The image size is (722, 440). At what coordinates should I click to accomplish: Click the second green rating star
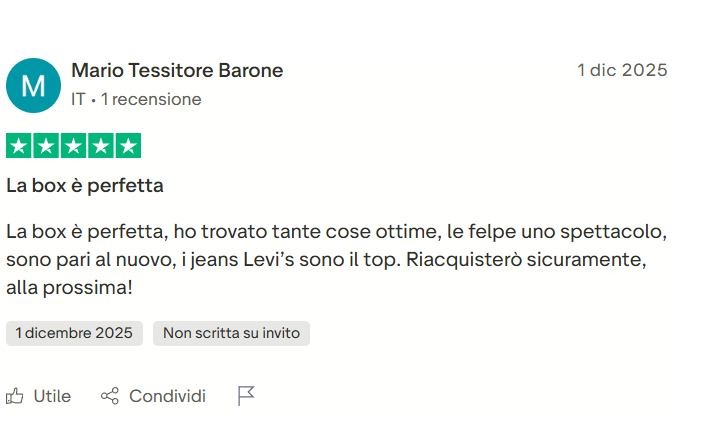click(46, 146)
